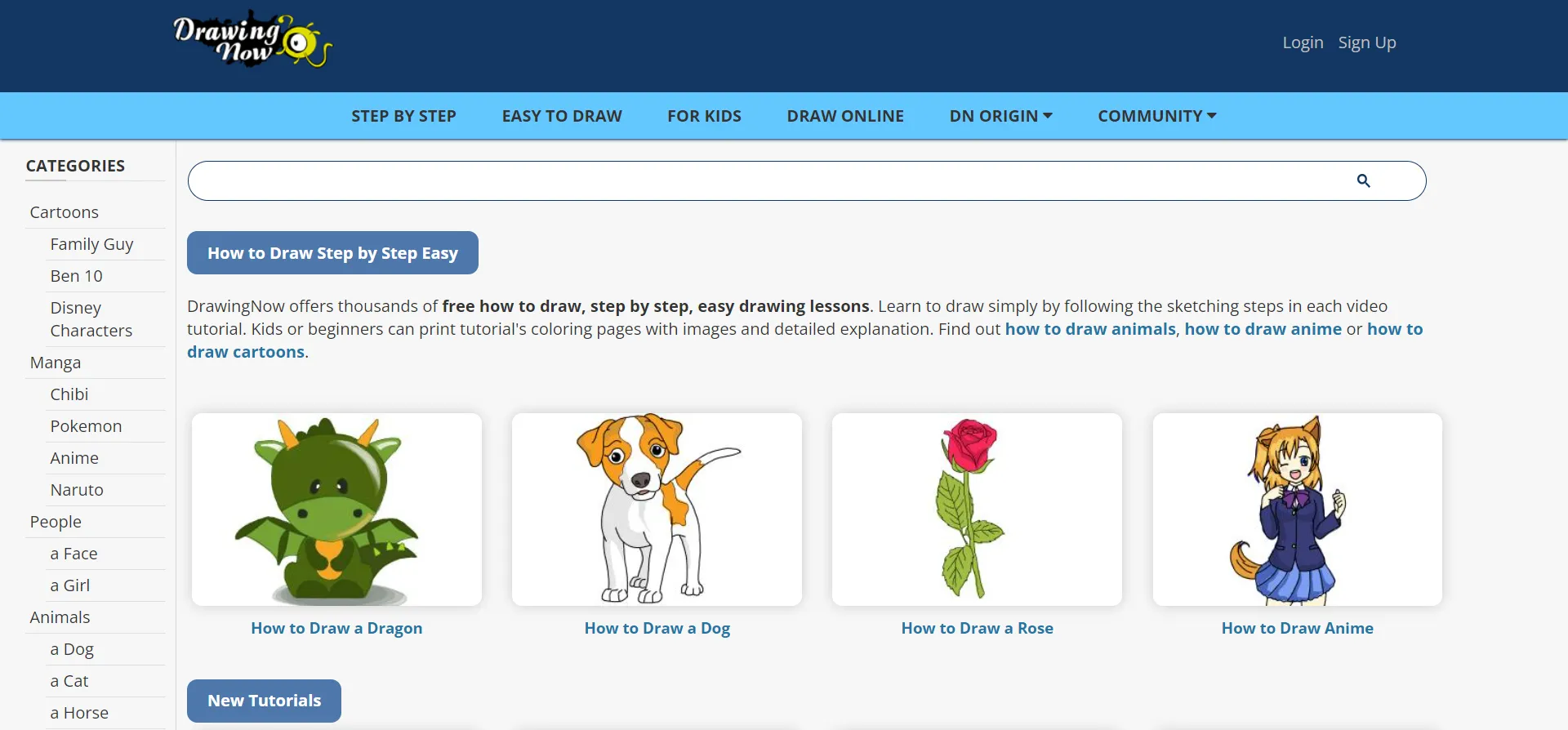Viewport: 1568px width, 730px height.
Task: Select the Chibi category
Action: 69,394
